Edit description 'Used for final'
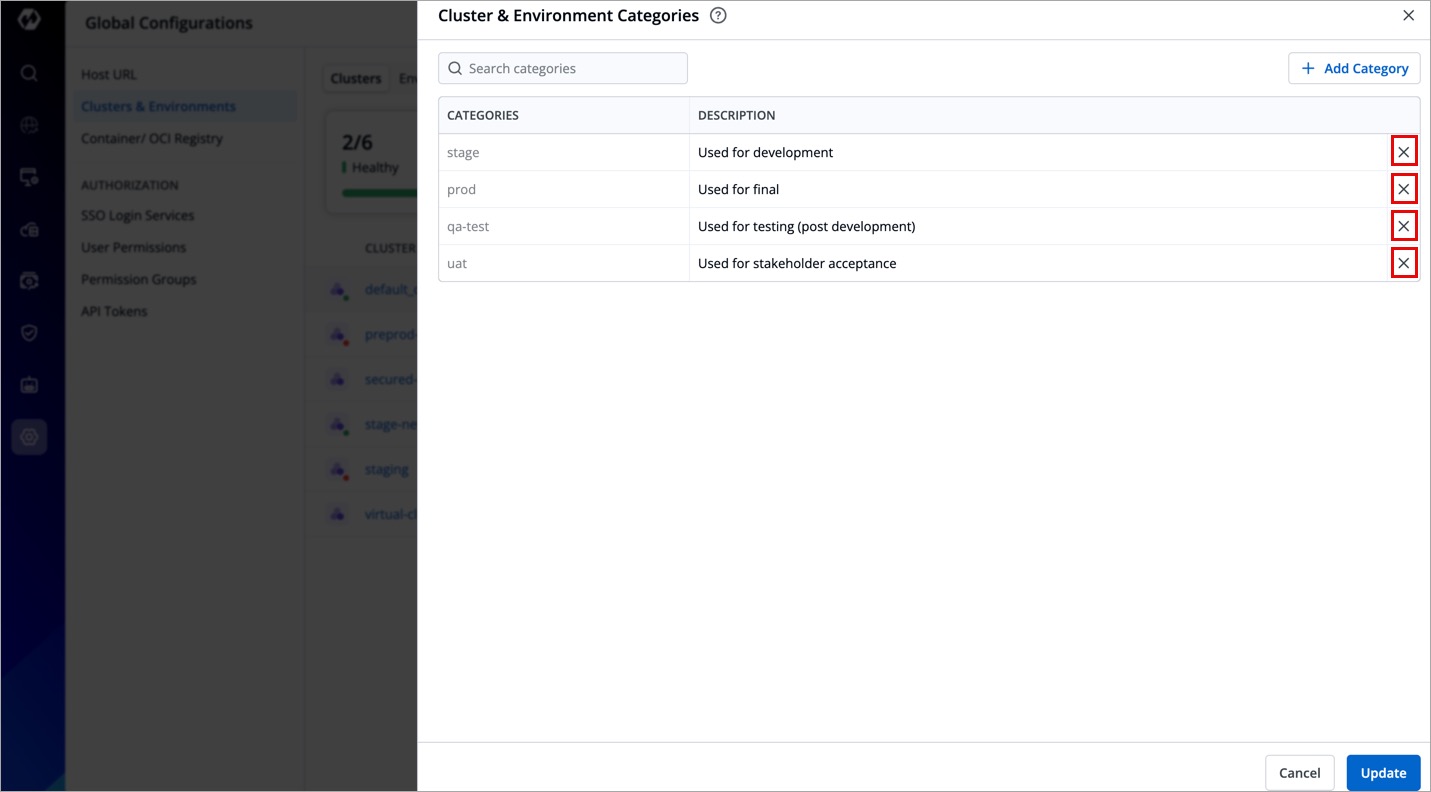Screen dimensions: 1431x792 pyautogui.click(x=1040, y=189)
